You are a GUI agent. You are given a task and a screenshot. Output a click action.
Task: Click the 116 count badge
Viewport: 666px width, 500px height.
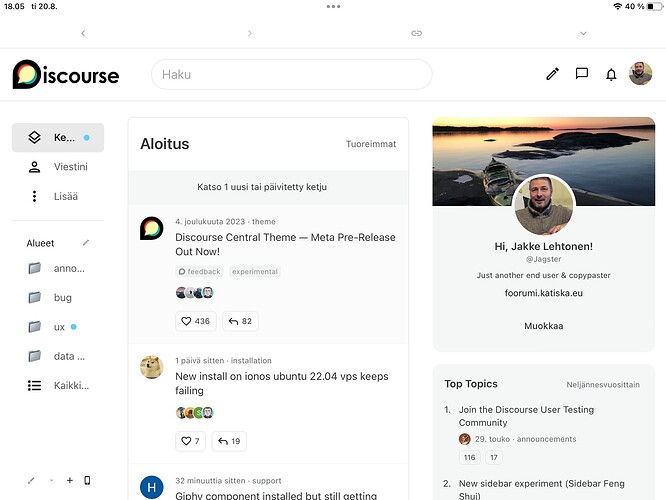(x=469, y=458)
